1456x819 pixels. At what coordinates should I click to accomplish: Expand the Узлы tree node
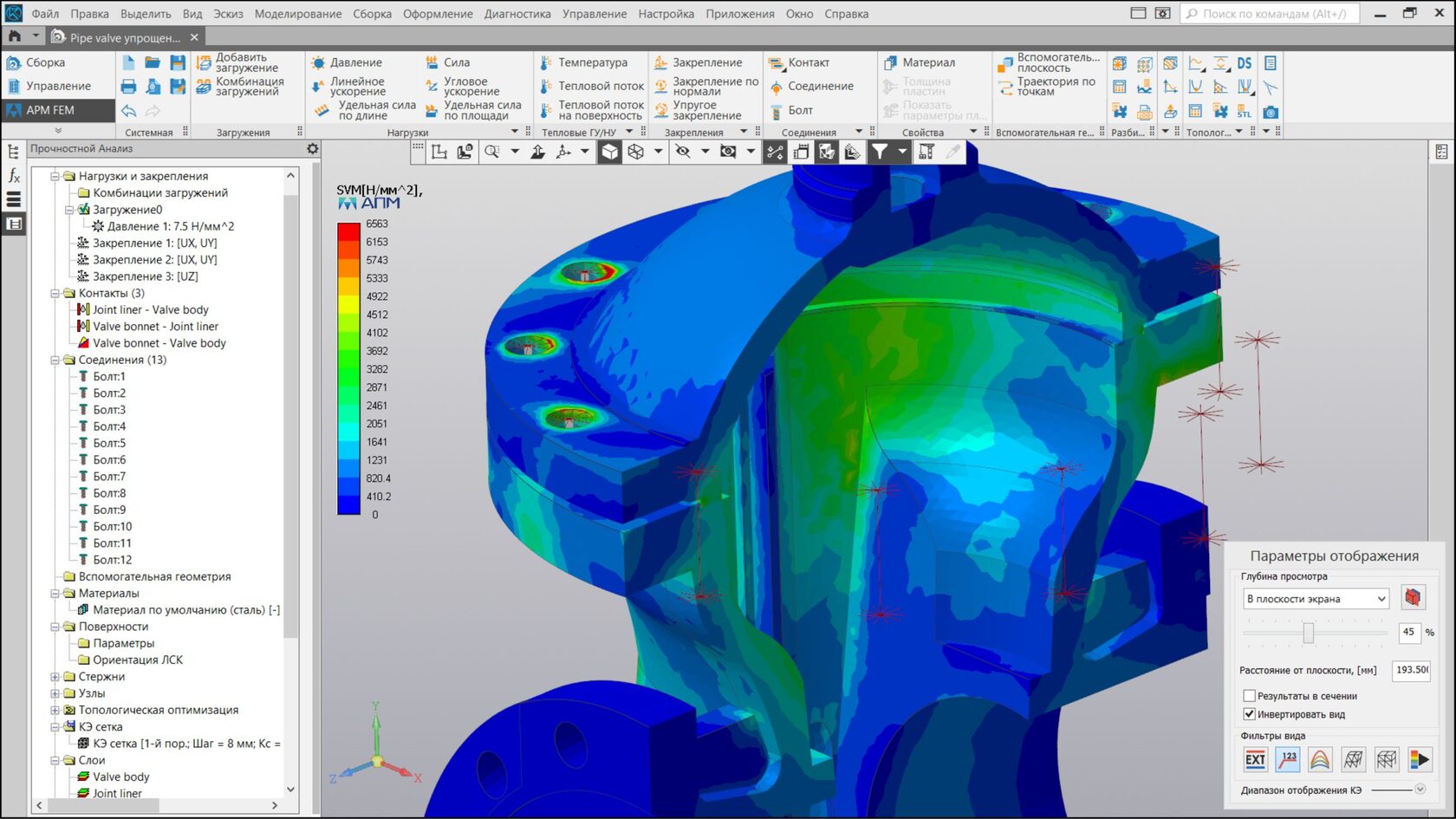coord(55,693)
